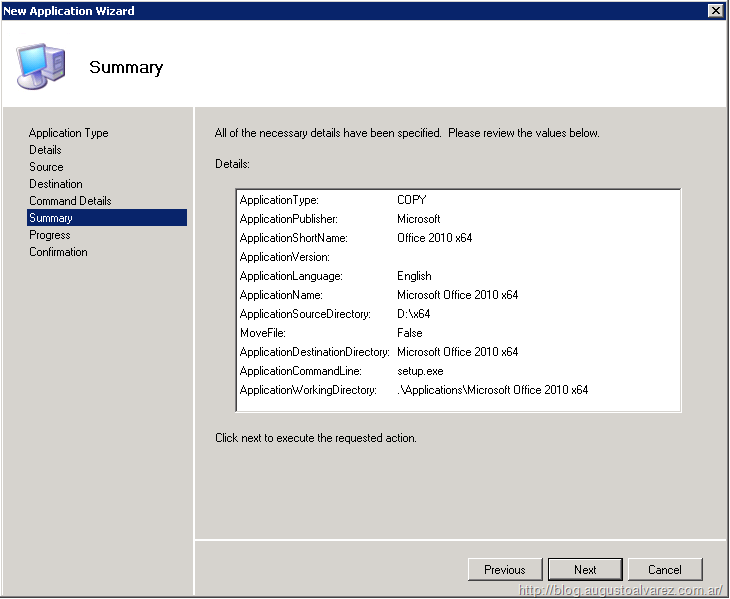Screen dimensions: 730x599
Task: Click the ApplicationWorkingDirectory path value
Action: click(492, 390)
